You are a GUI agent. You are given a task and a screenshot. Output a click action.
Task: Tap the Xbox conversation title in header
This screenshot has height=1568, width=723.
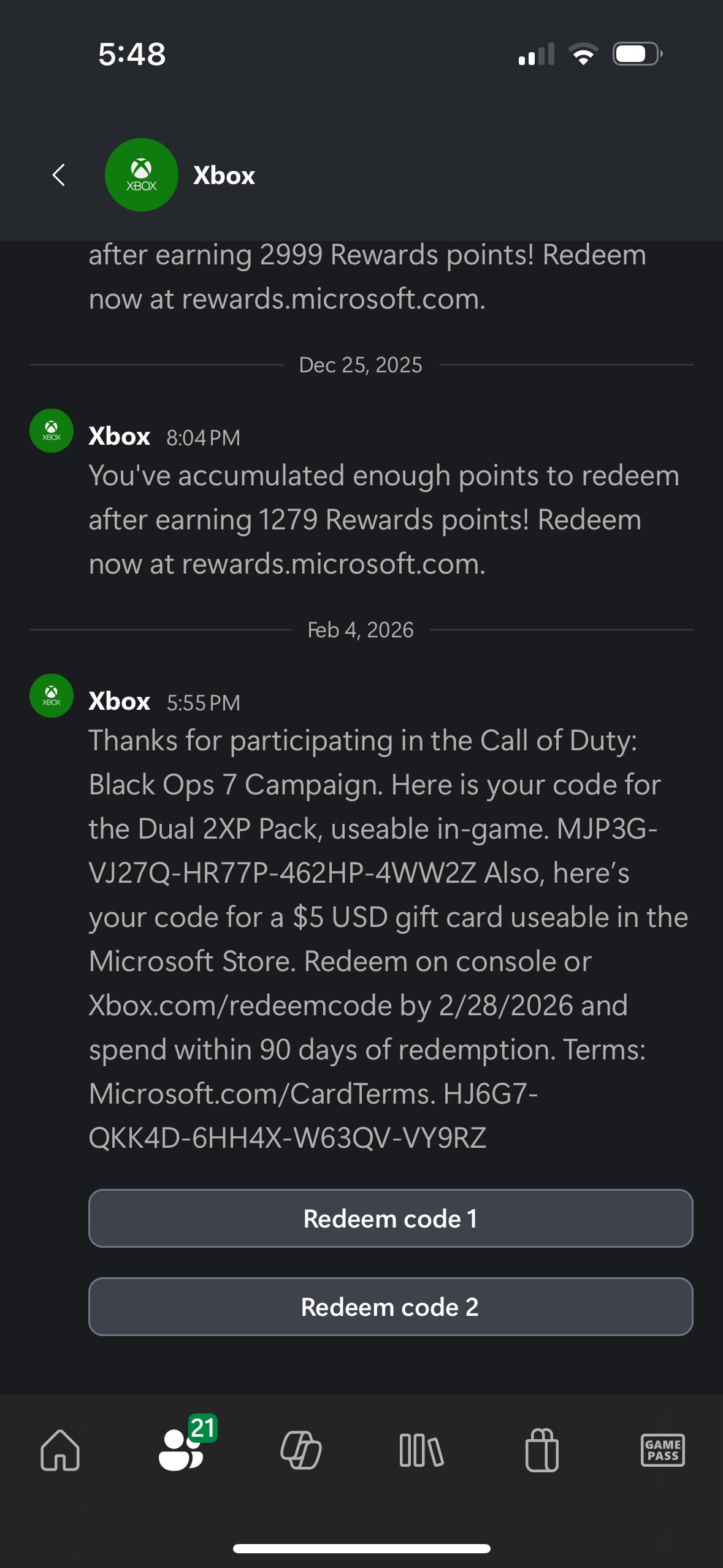tap(224, 175)
